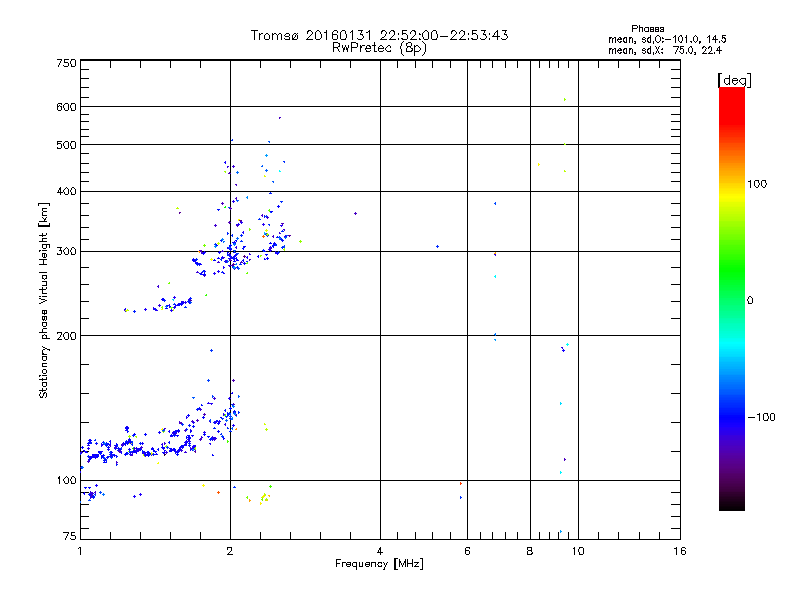Click the colorbar tick label '-100'
800x600 pixels.
(762, 417)
